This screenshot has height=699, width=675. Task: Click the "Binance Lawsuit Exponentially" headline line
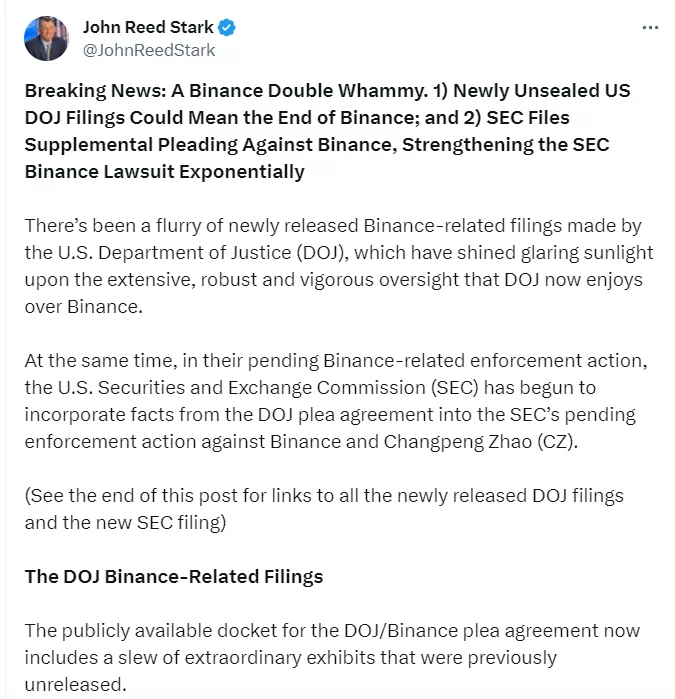(x=165, y=172)
